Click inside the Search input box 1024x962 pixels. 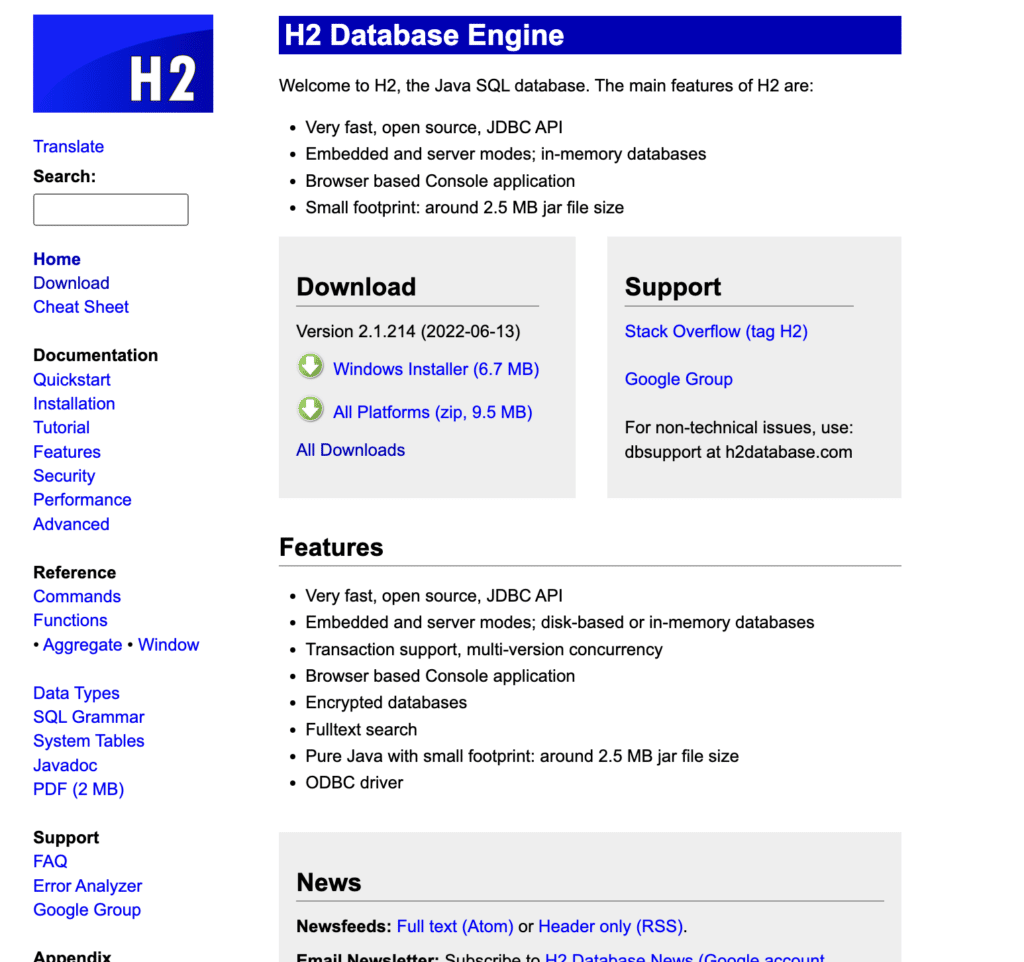click(110, 209)
